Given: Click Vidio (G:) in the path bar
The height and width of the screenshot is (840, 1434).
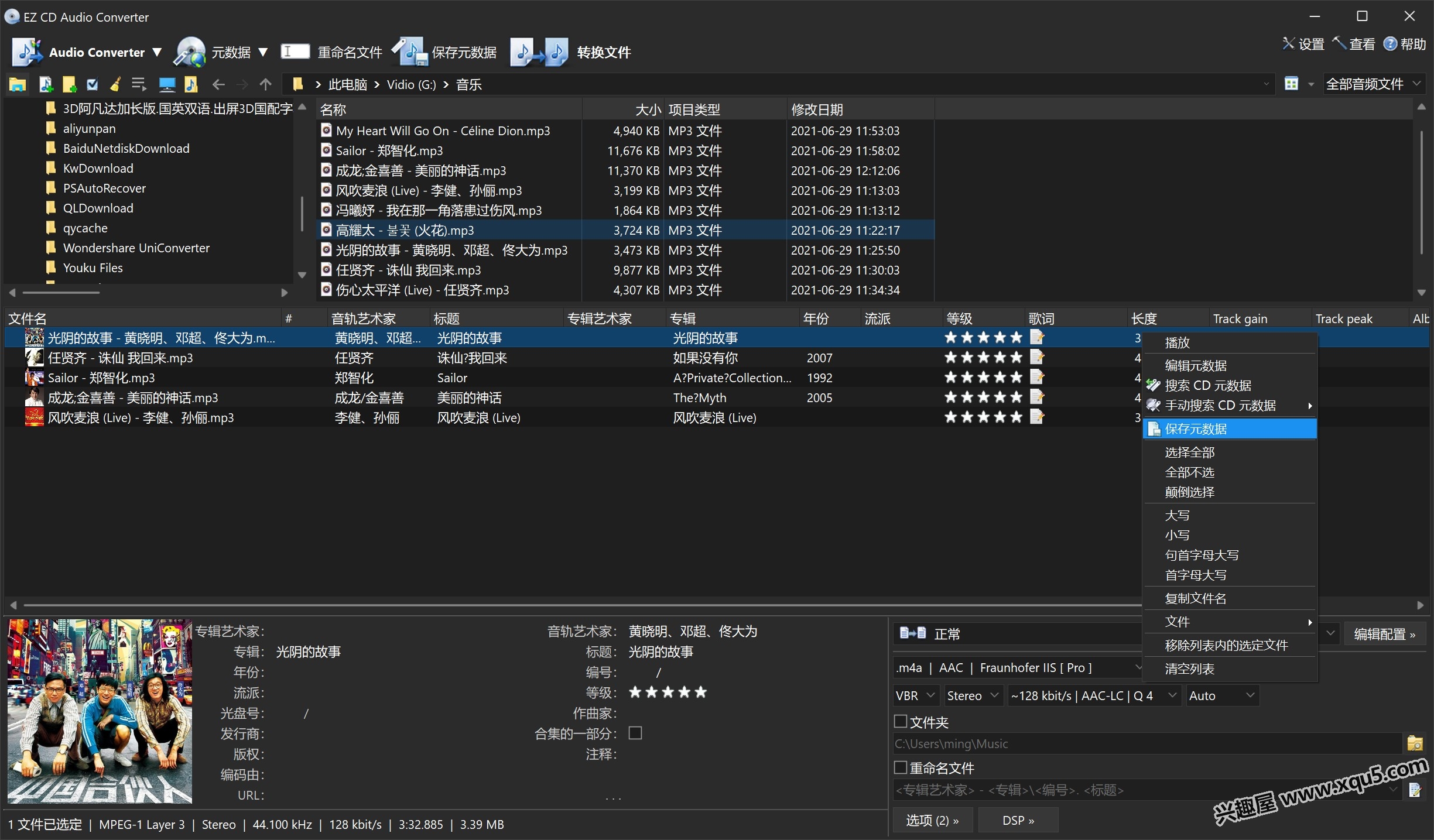Looking at the screenshot, I should coord(411,85).
